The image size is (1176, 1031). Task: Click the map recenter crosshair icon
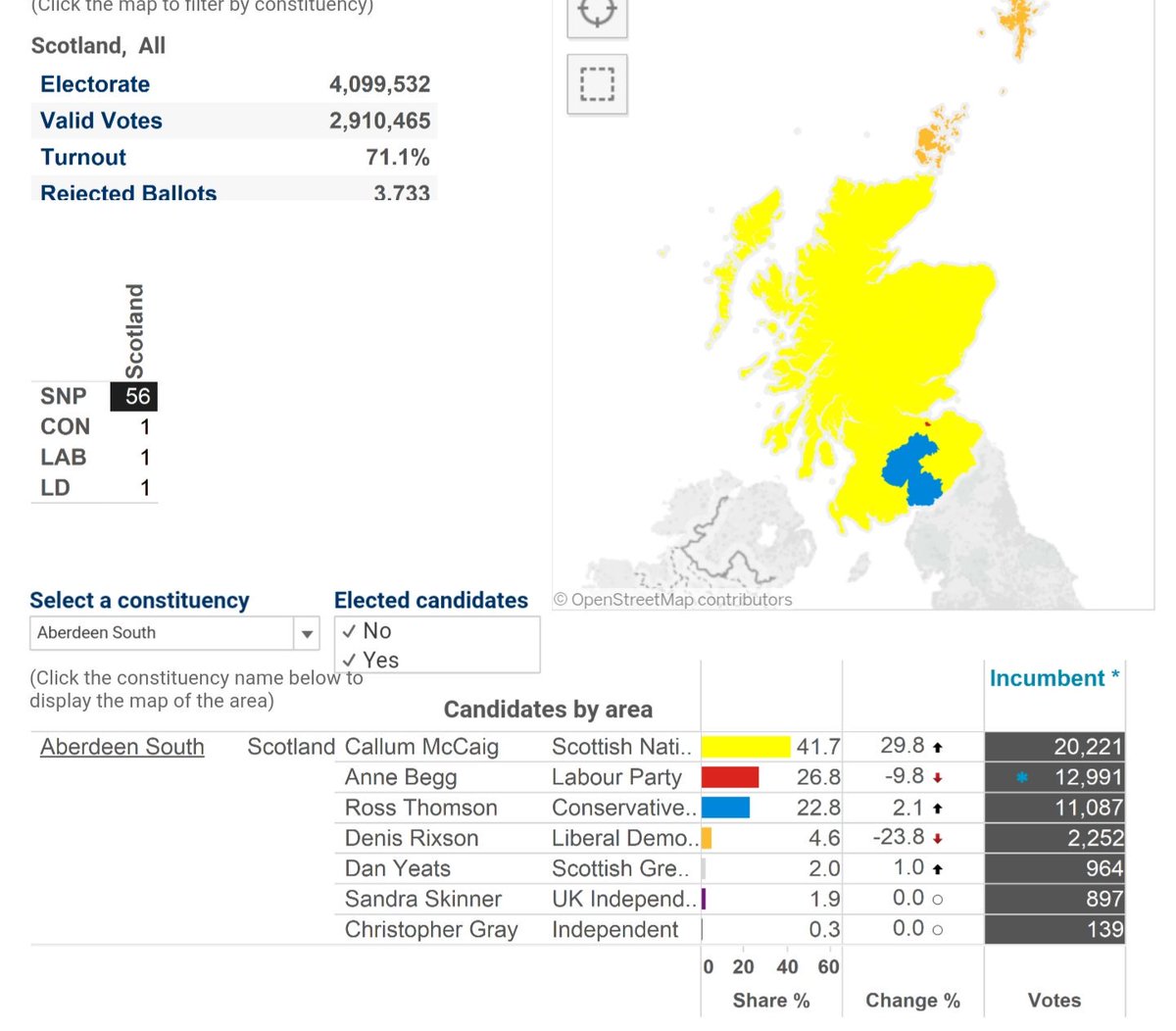point(597,14)
